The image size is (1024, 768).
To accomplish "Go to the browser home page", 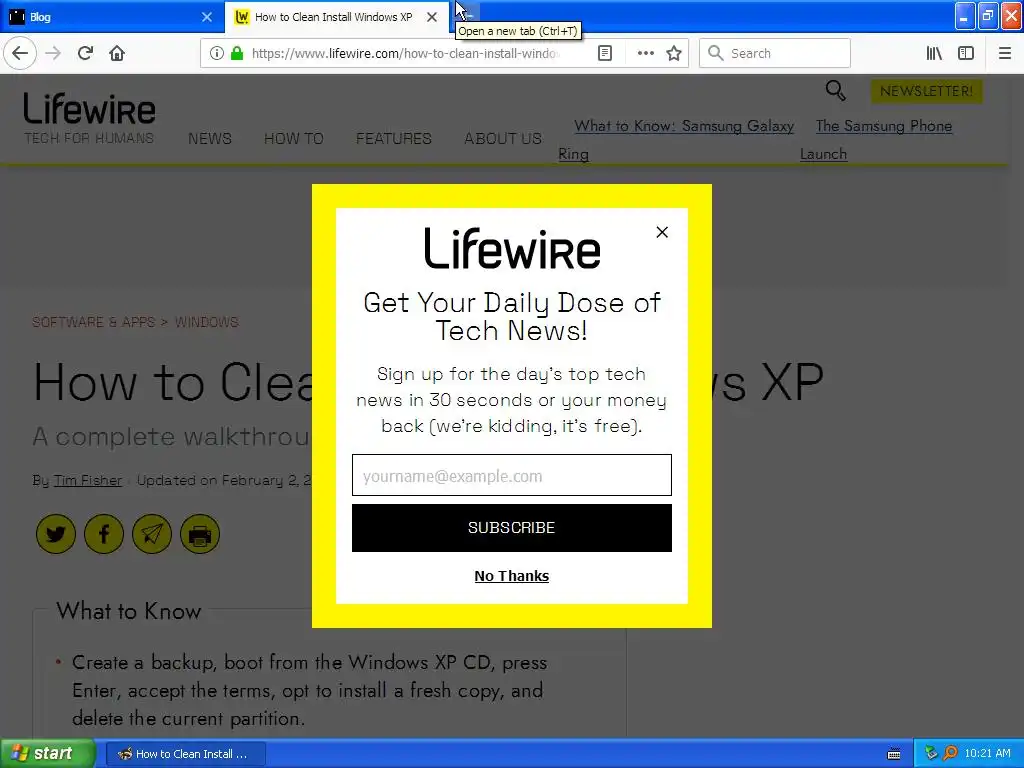I will pyautogui.click(x=117, y=54).
